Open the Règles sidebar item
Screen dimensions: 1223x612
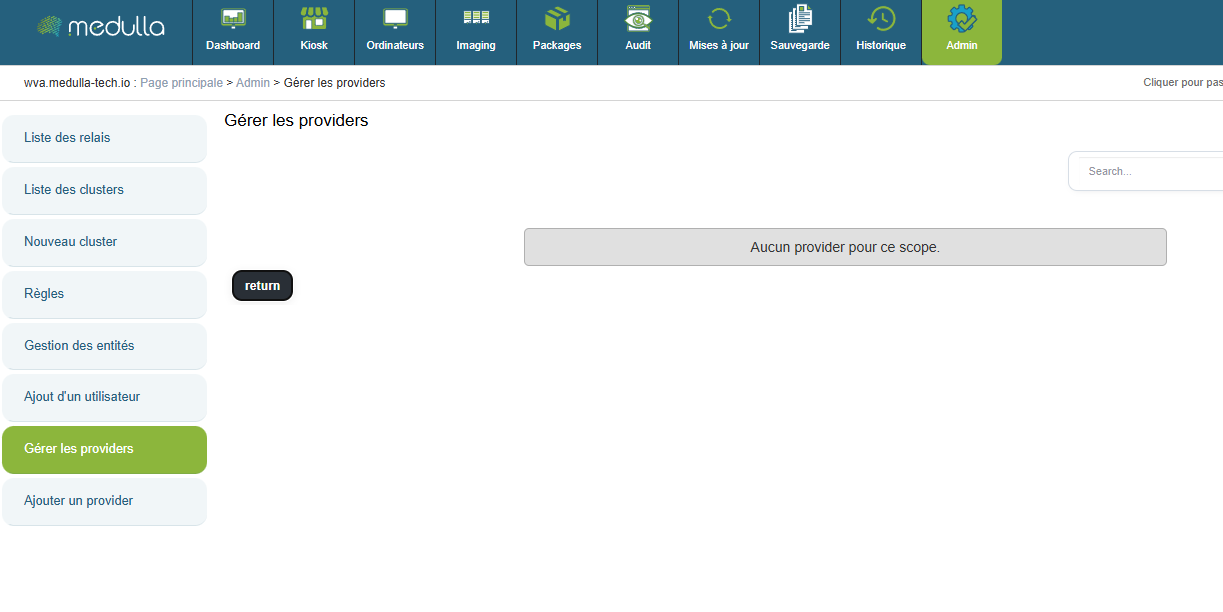point(104,294)
